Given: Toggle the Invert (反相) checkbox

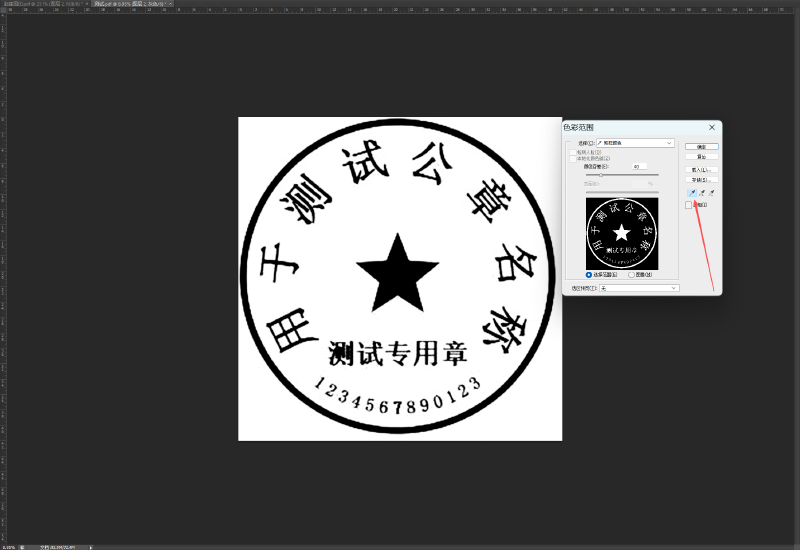Looking at the screenshot, I should [688, 205].
